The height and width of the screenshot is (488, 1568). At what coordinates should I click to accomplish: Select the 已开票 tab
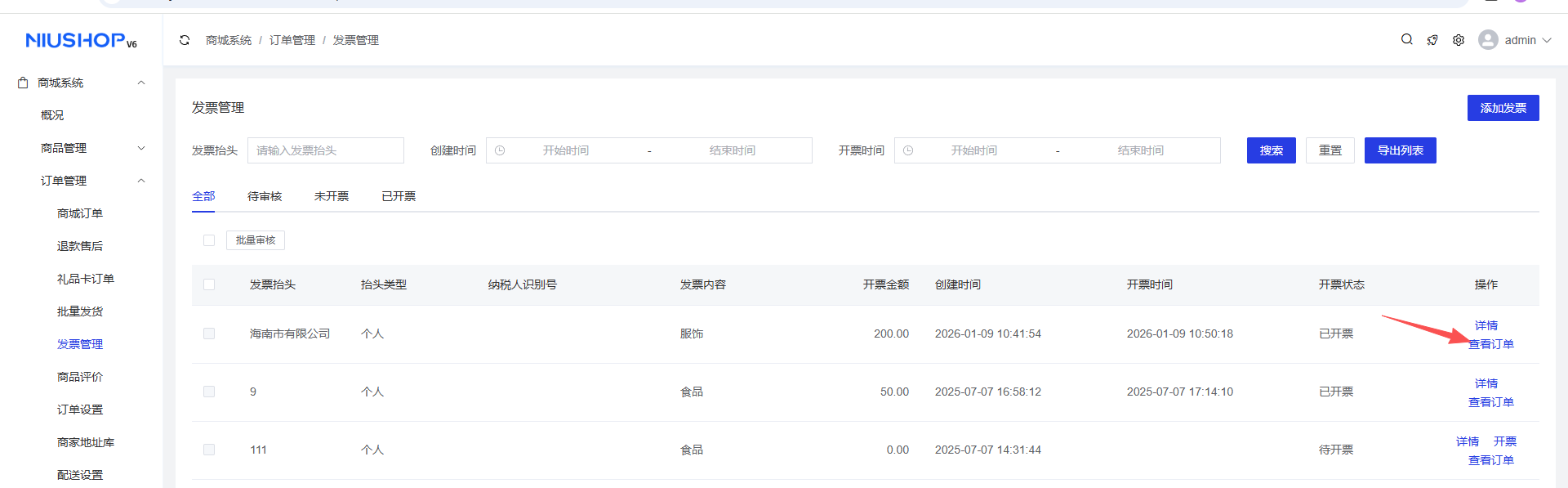pos(399,196)
